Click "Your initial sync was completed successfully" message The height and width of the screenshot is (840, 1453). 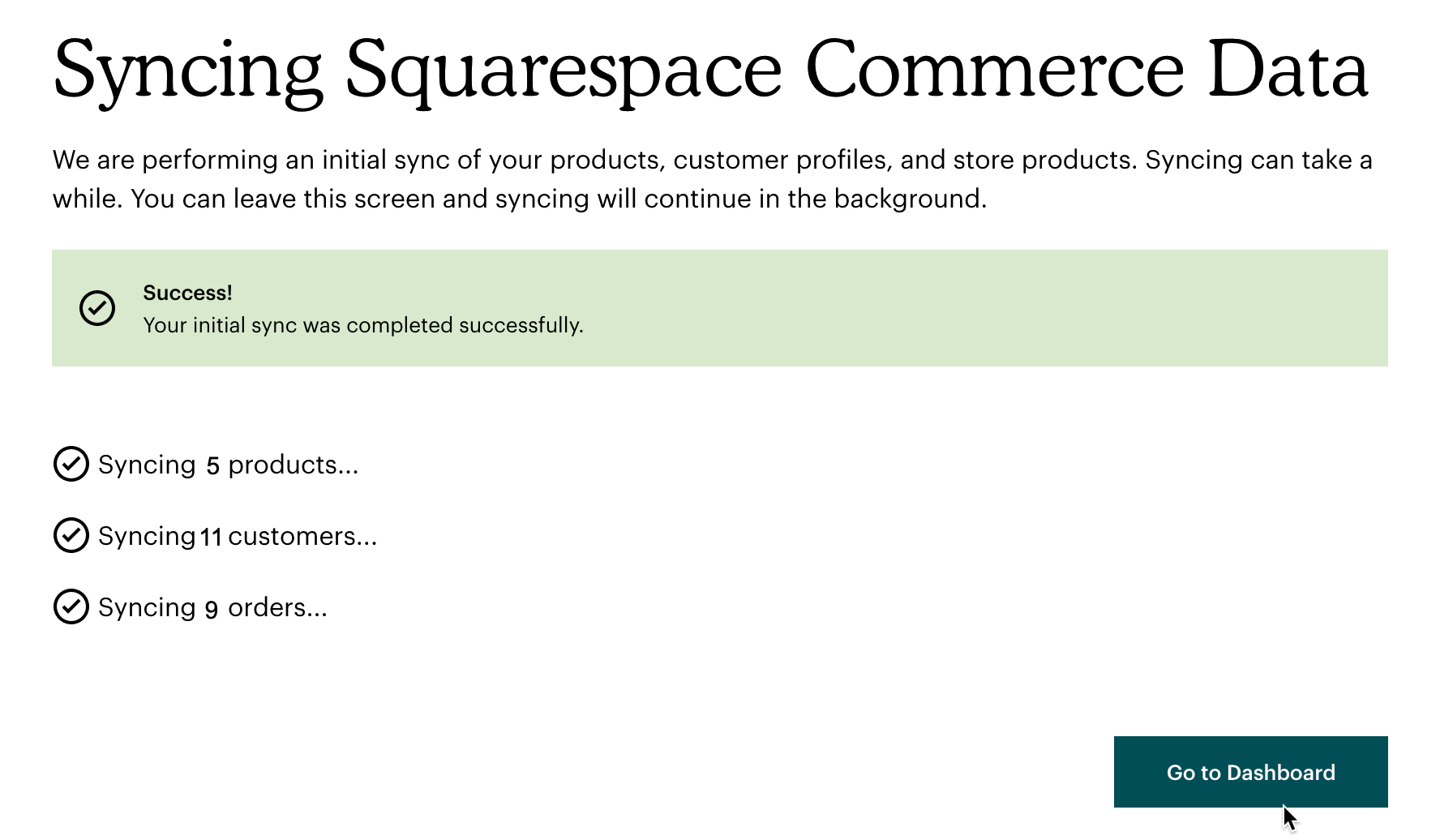click(x=362, y=325)
